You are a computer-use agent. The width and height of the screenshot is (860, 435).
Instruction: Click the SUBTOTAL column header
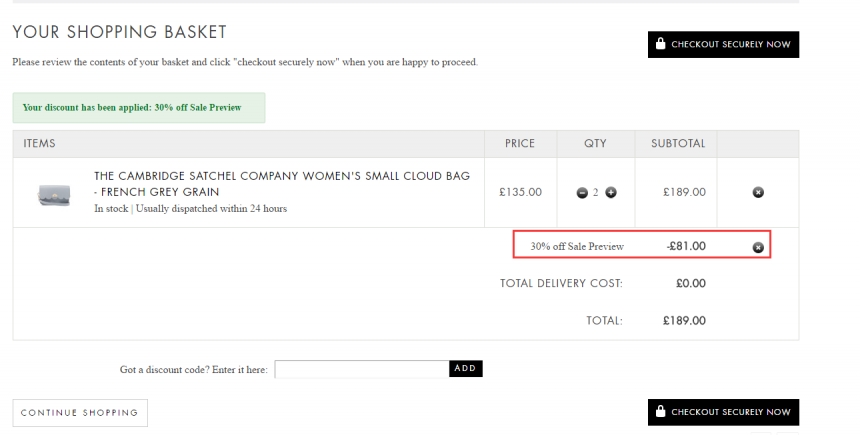coord(678,143)
